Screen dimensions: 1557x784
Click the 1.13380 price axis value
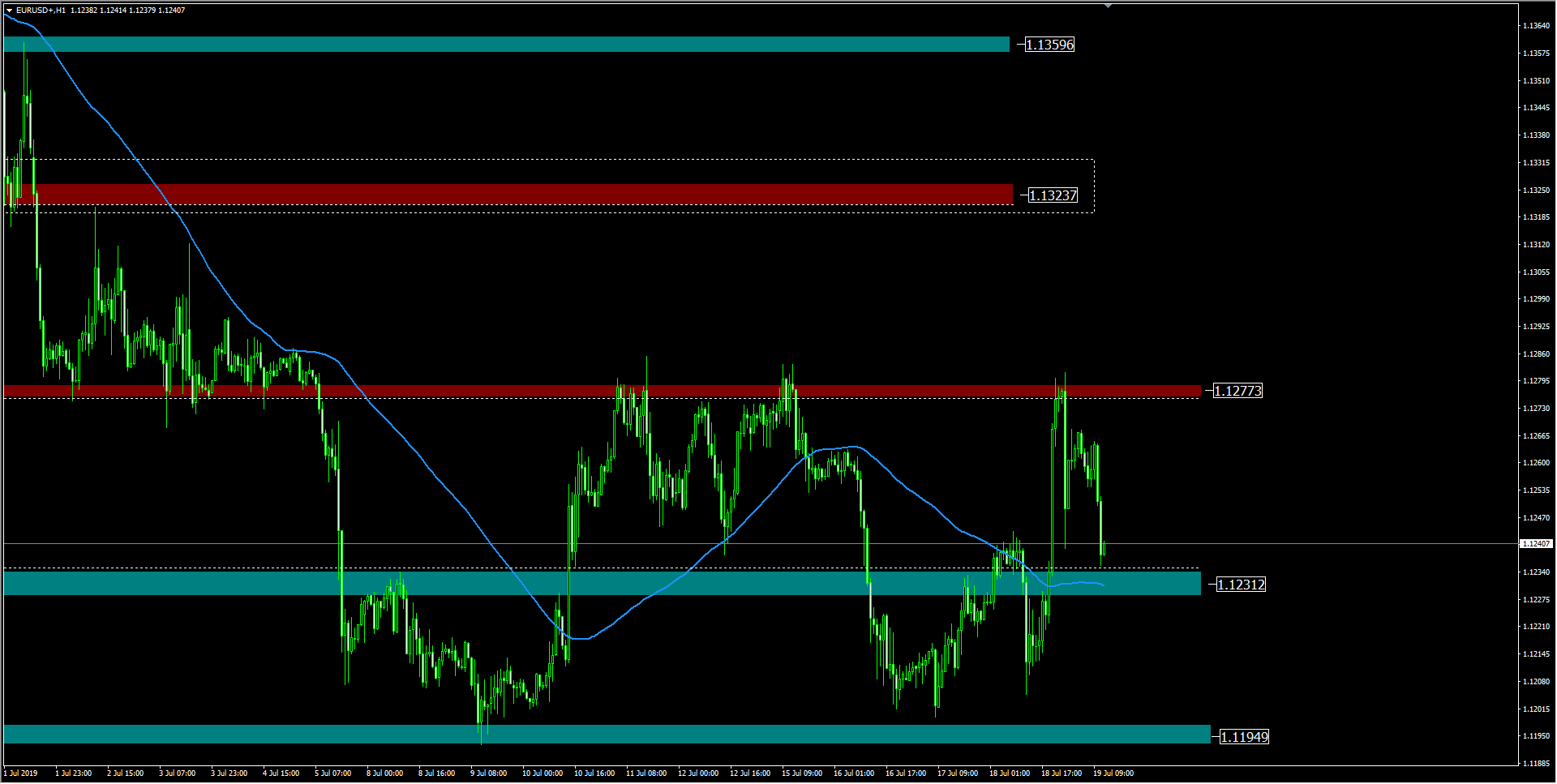(x=1536, y=135)
